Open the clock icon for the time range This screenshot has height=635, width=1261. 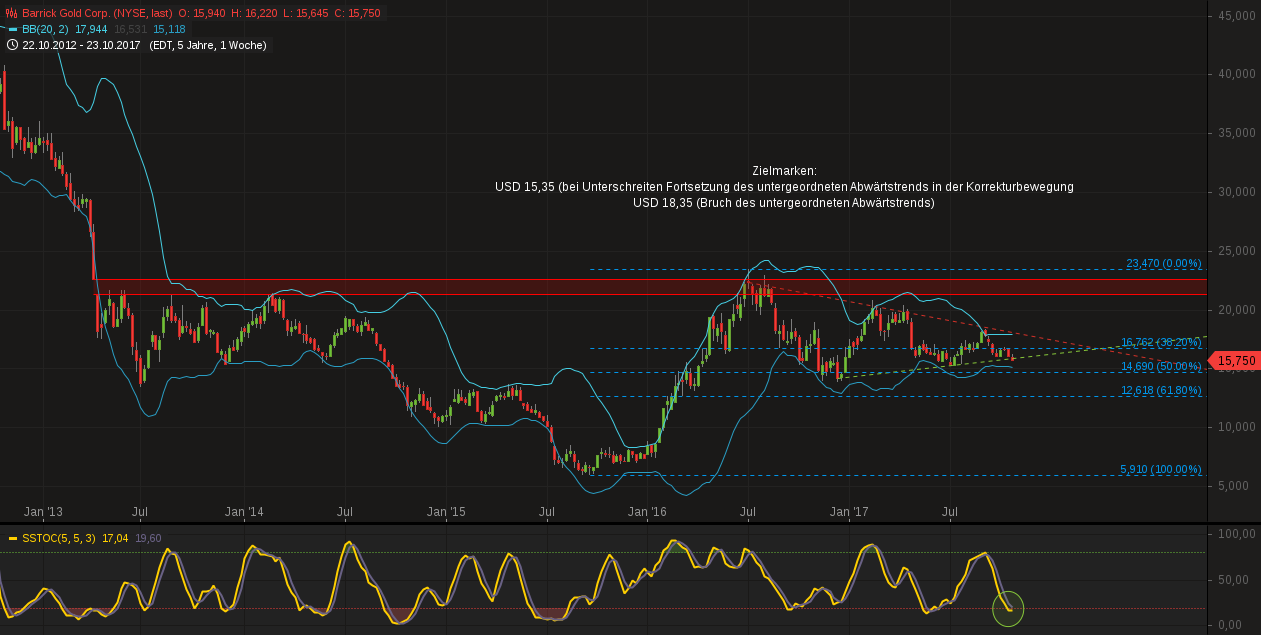click(11, 45)
